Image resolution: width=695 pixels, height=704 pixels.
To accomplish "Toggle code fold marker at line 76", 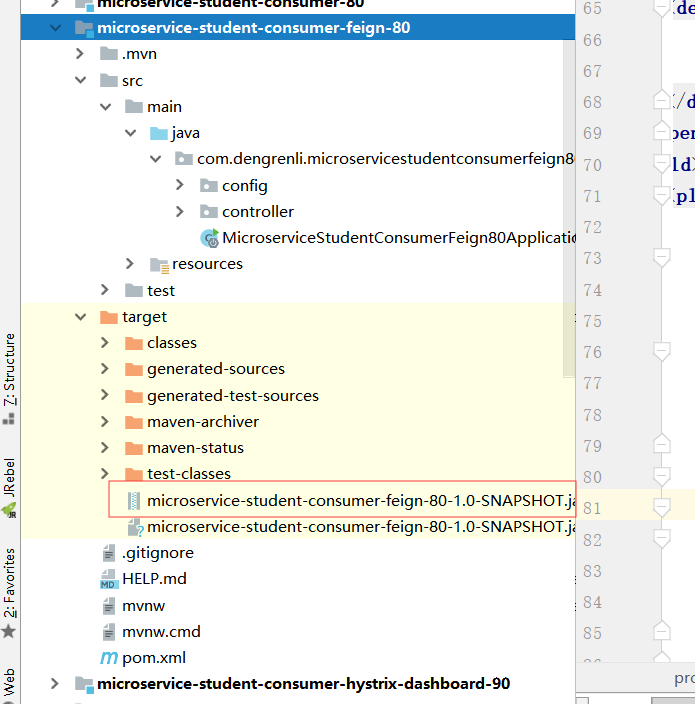I will pyautogui.click(x=661, y=351).
